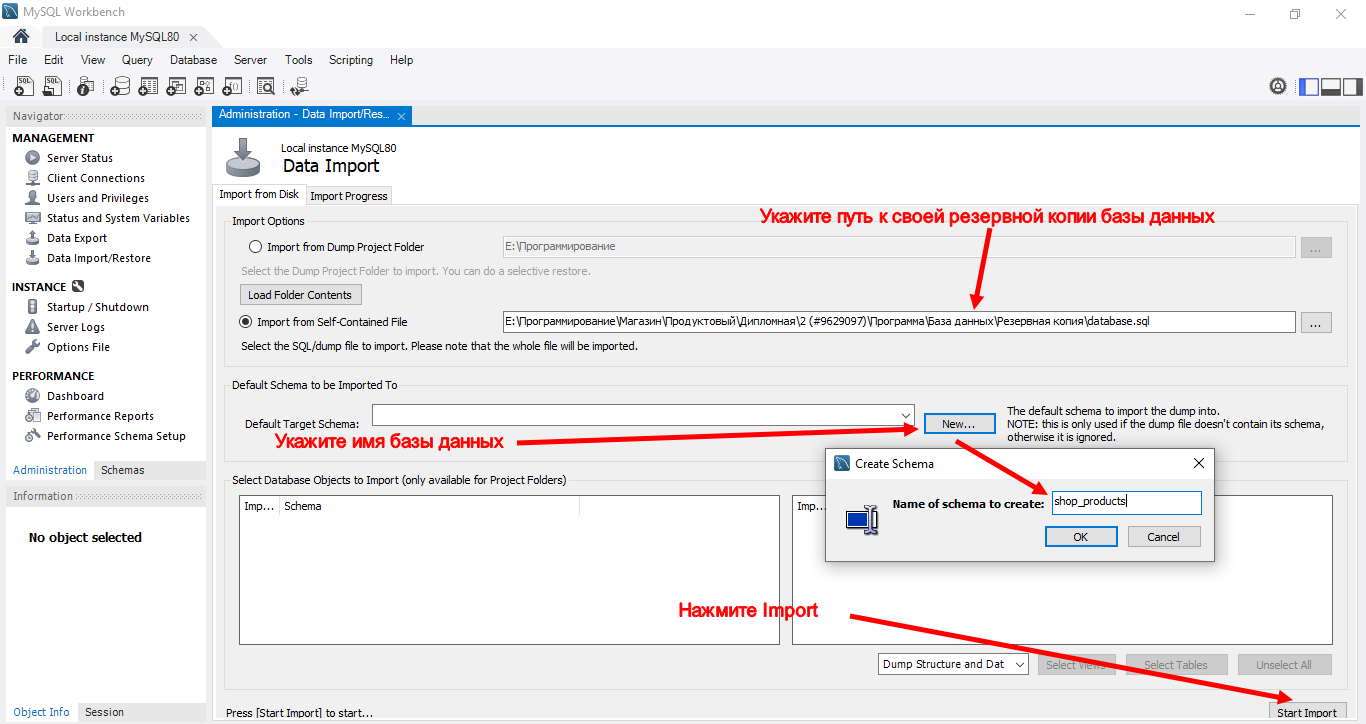Browse for self-contained file with ... button

pos(1316,322)
